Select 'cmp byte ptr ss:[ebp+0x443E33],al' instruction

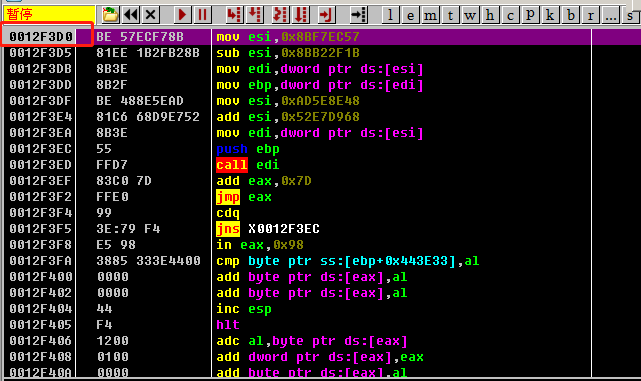coord(347,261)
